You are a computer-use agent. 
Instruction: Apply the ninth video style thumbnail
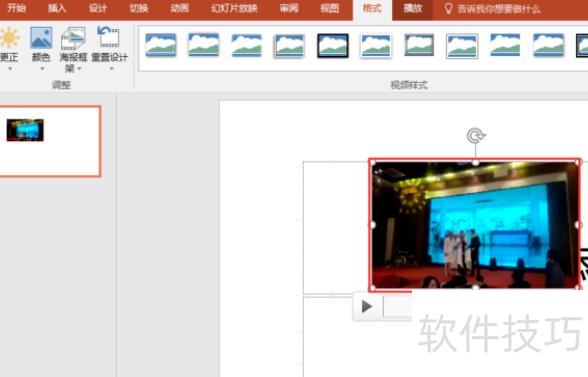coord(505,45)
